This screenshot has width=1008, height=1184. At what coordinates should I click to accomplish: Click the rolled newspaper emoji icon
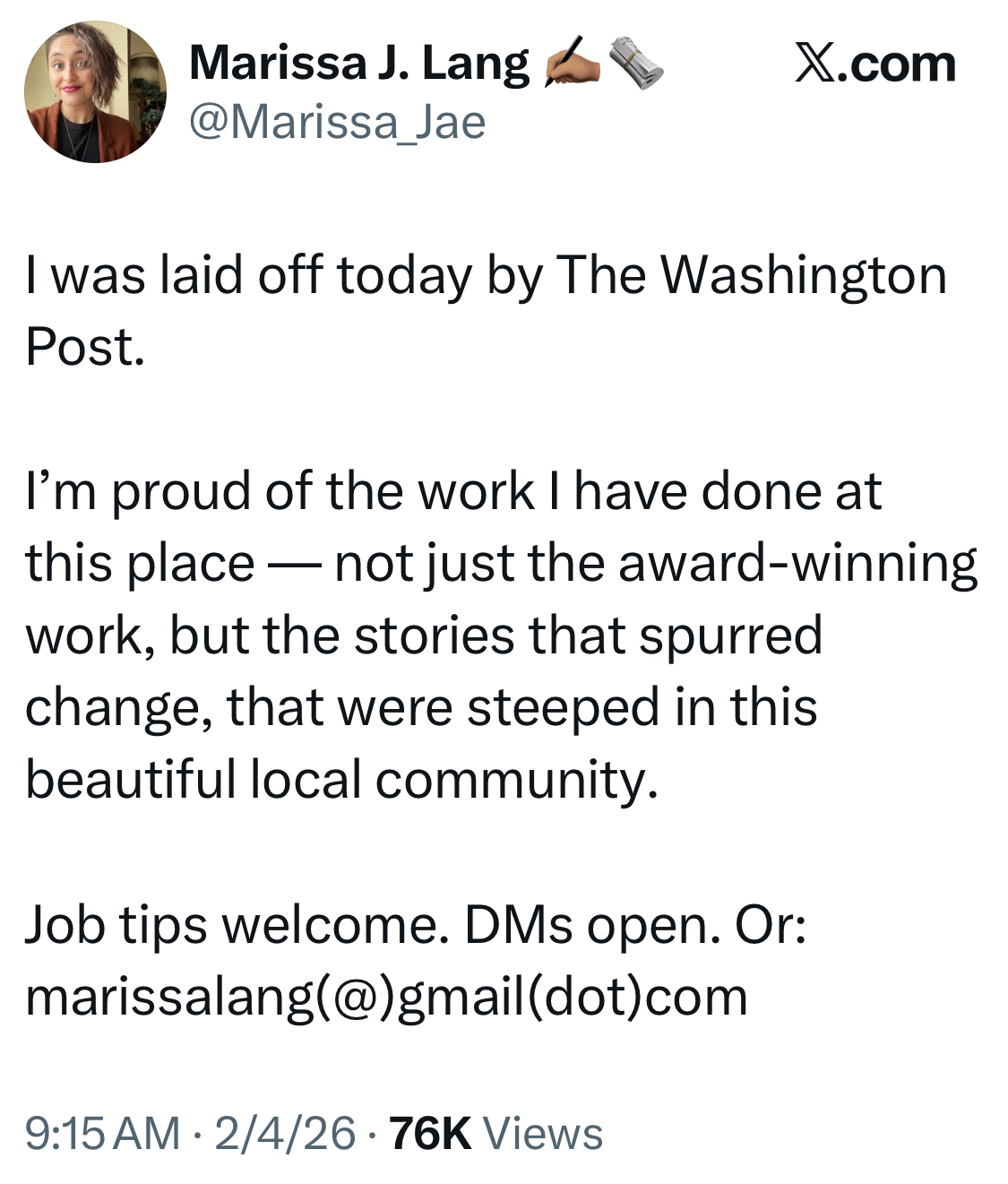pyautogui.click(x=636, y=65)
